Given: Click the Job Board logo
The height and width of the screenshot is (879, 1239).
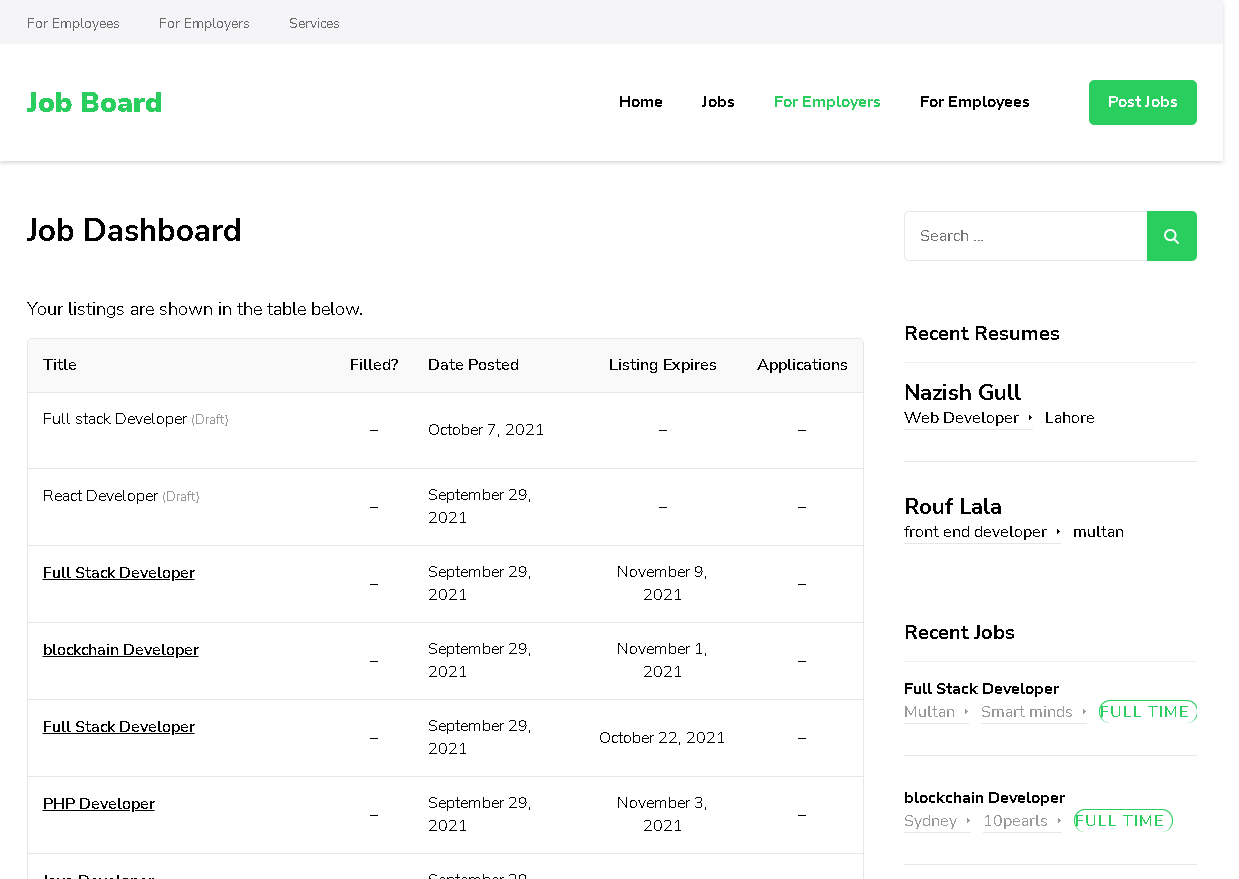Looking at the screenshot, I should tap(94, 102).
